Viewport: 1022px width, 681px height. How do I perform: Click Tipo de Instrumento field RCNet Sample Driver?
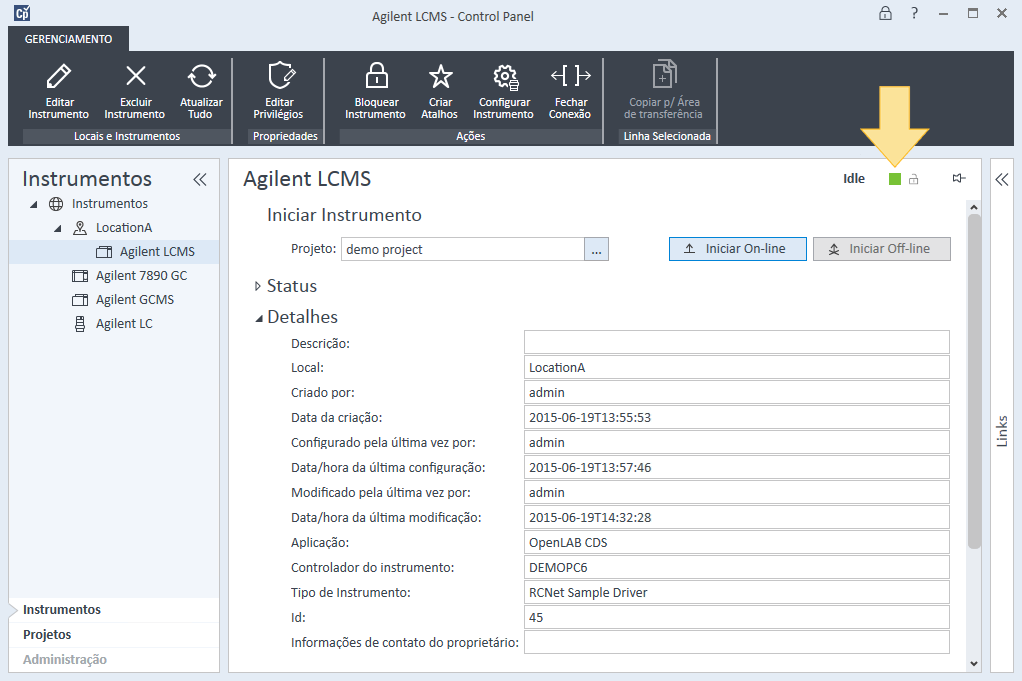click(x=737, y=592)
